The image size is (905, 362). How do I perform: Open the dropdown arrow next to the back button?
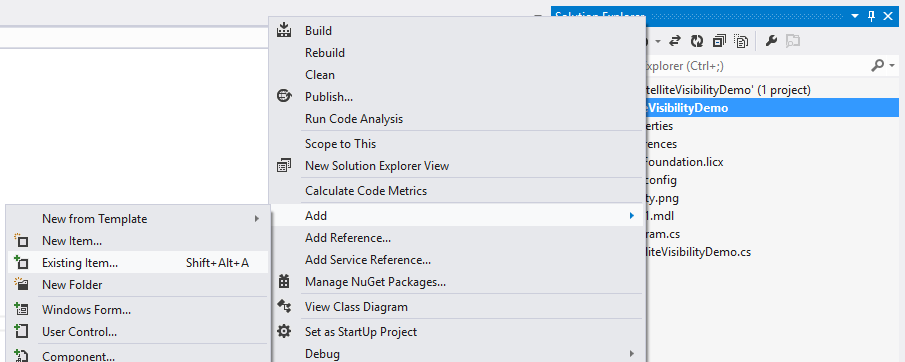[x=658, y=42]
